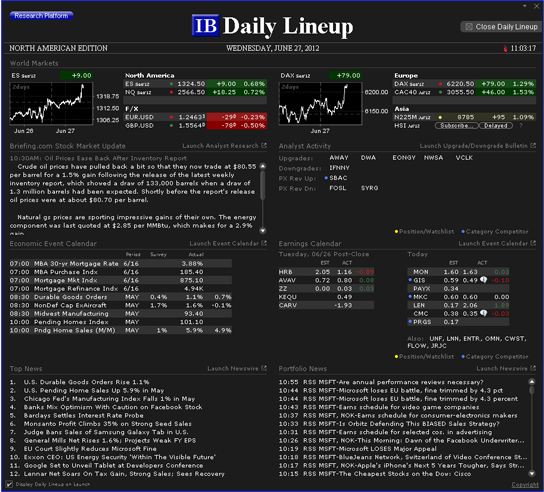Open the Copyright link
This screenshot has height=492, width=544.
click(x=525, y=485)
